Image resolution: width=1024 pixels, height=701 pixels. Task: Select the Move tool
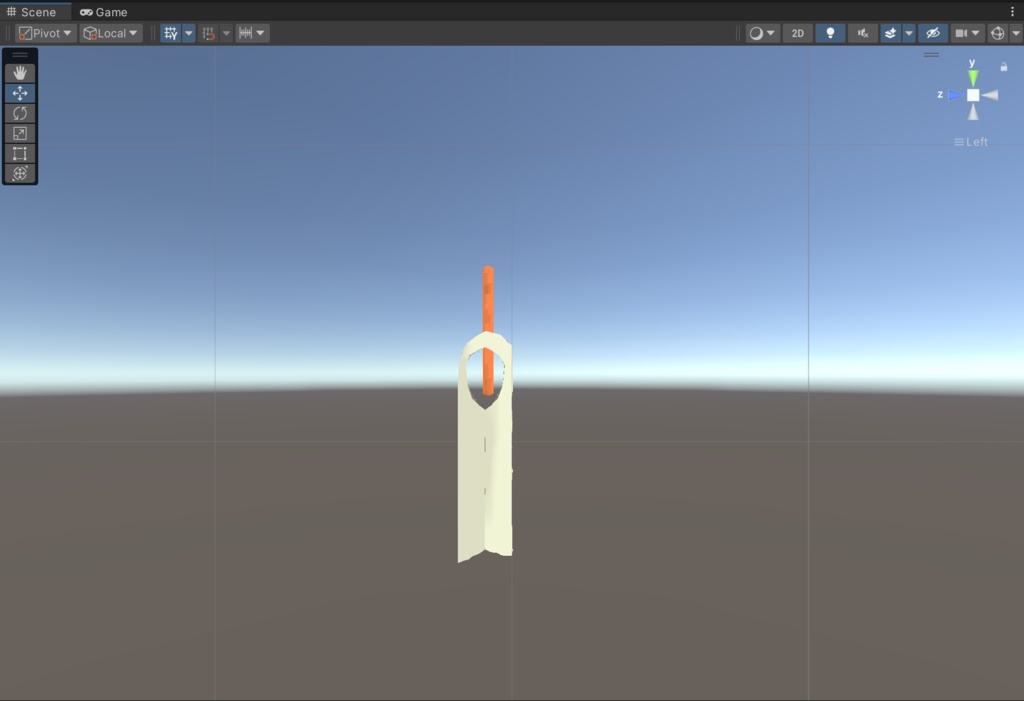point(20,93)
